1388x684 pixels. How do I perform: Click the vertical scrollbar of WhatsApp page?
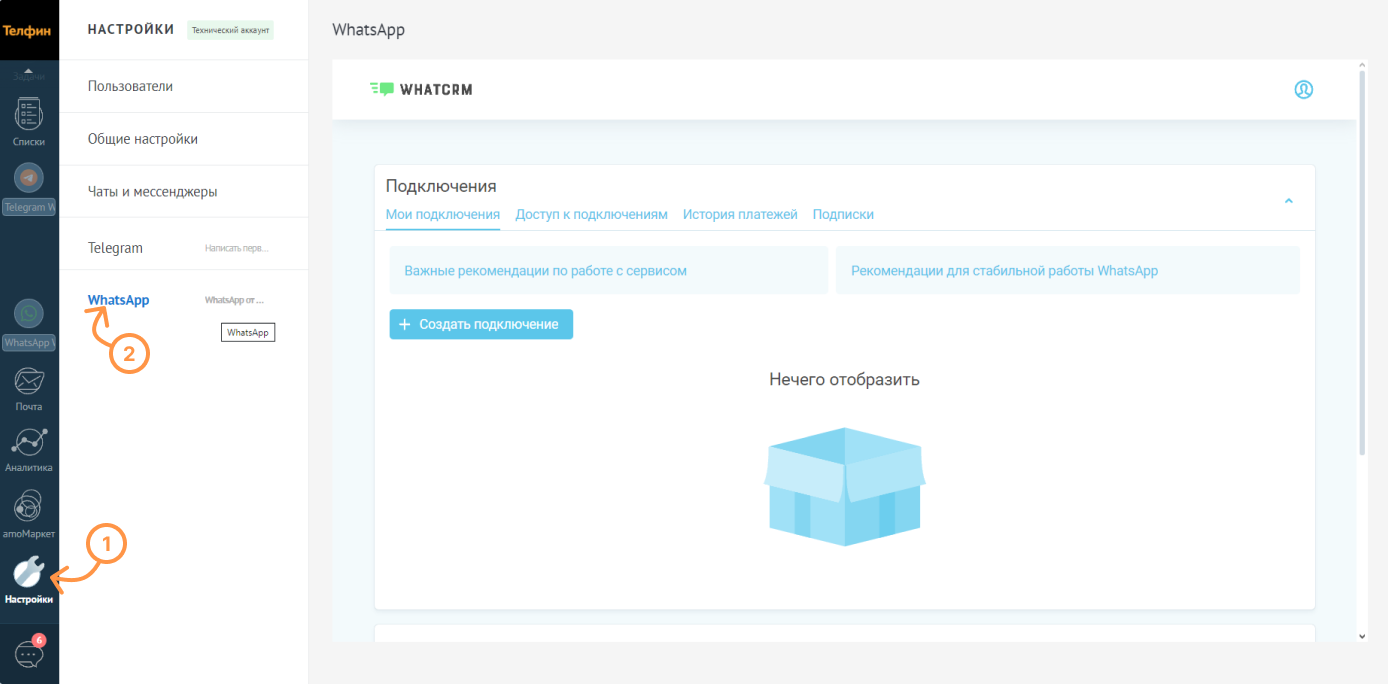coord(1362,262)
